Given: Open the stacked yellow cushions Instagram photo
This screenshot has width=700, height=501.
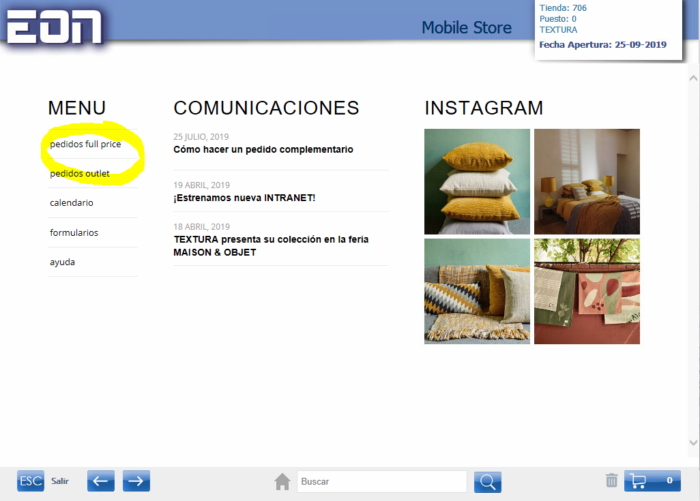Looking at the screenshot, I should pyautogui.click(x=477, y=181).
